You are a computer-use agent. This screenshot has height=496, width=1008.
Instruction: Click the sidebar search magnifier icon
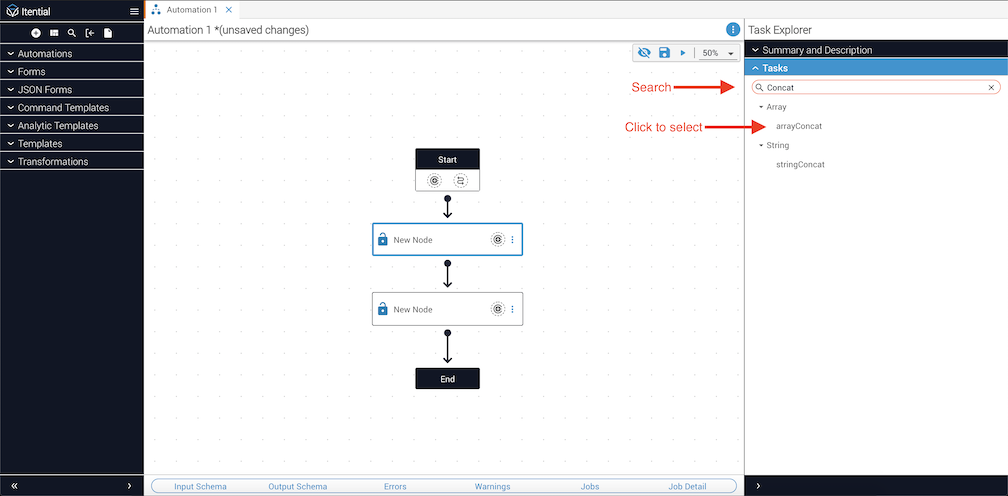coord(72,33)
